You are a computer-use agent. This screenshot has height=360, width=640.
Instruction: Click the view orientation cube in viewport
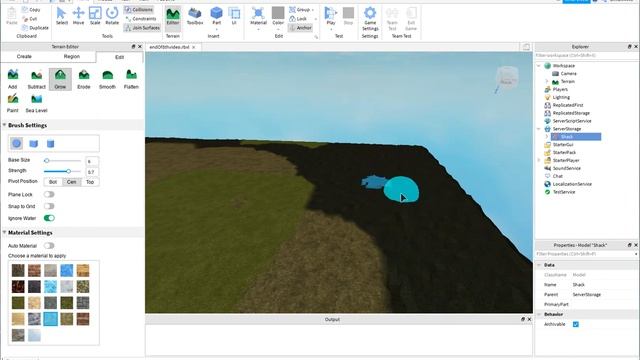pyautogui.click(x=507, y=78)
